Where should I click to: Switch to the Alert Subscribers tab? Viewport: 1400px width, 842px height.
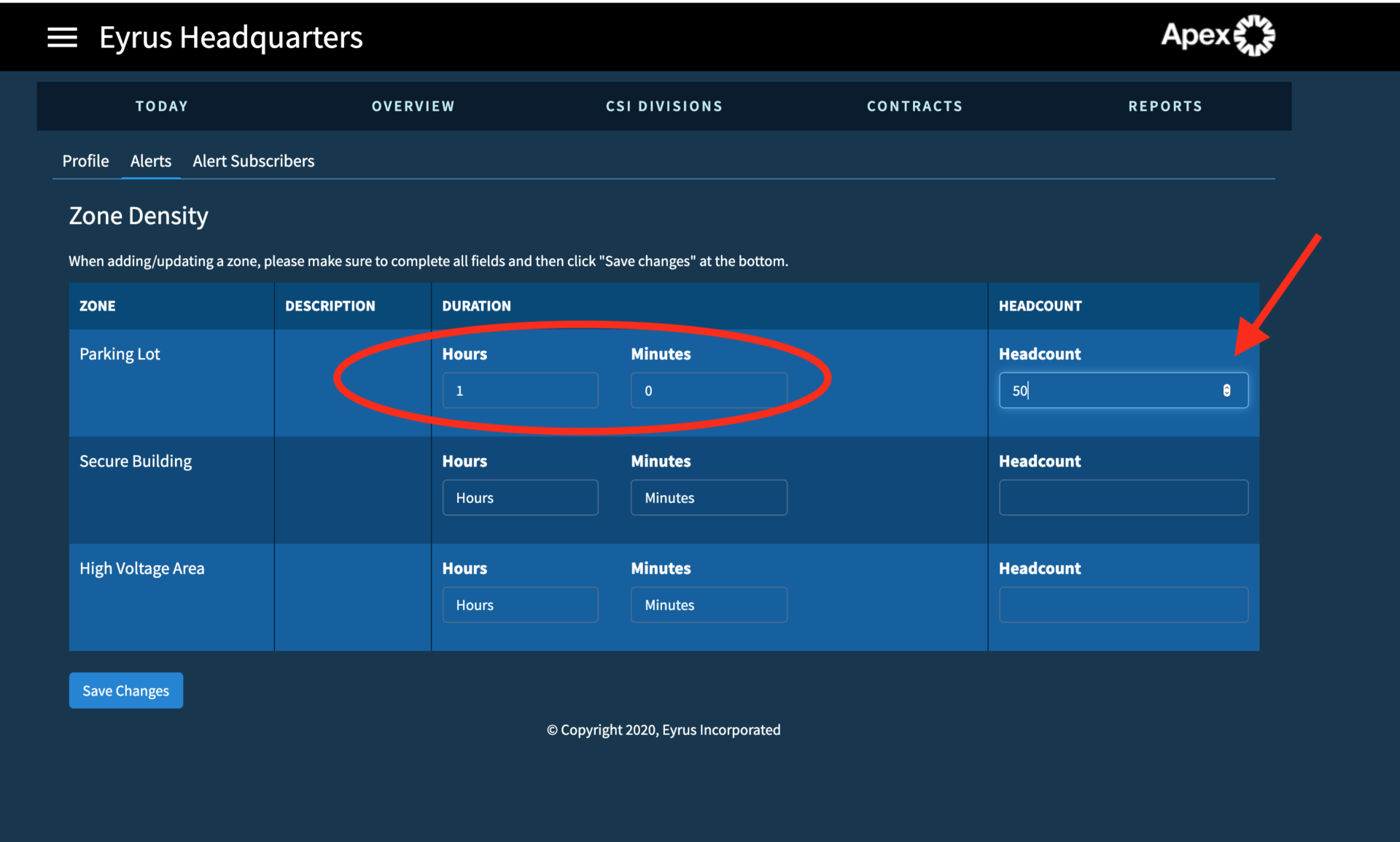point(253,161)
